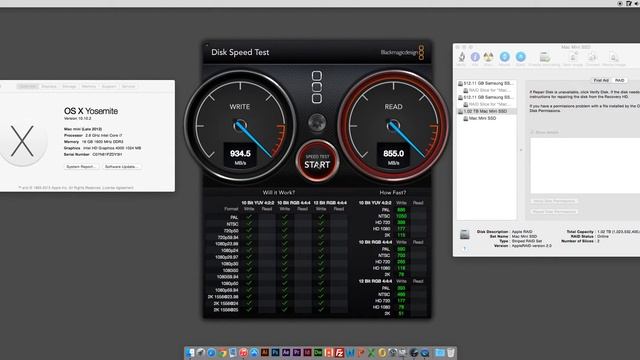Click the System Report button
The image size is (640, 360).
click(x=81, y=167)
